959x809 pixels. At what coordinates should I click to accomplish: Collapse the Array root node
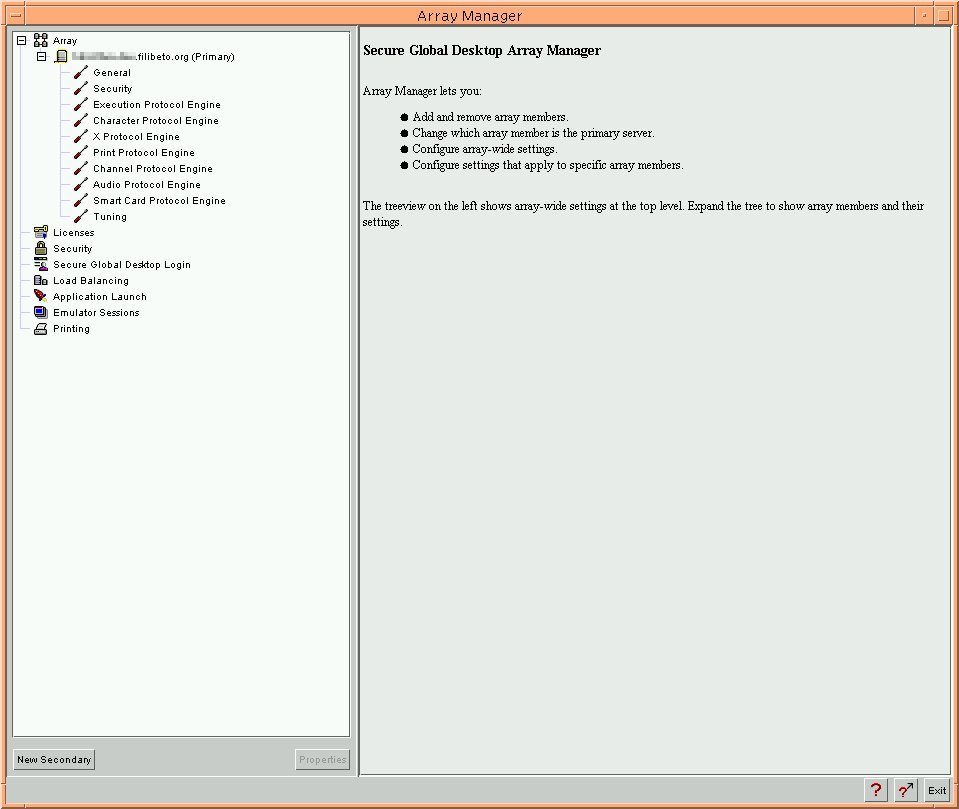coord(21,41)
